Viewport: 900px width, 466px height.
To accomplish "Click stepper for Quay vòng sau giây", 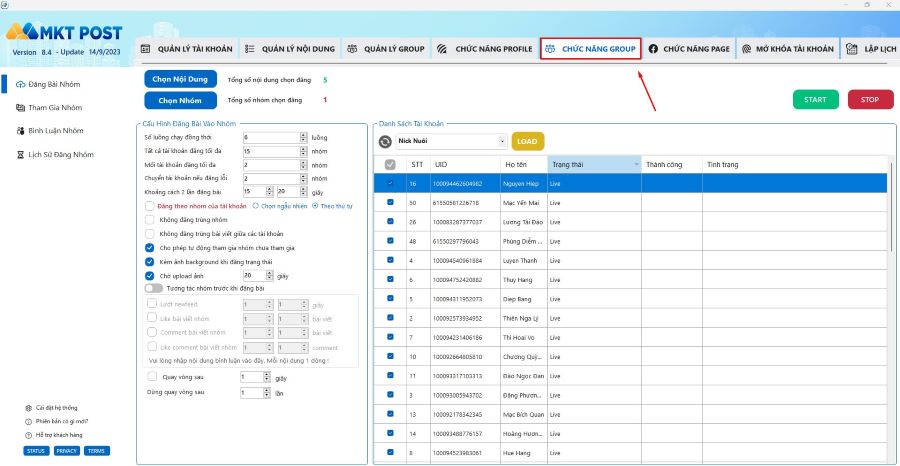I will click(266, 378).
